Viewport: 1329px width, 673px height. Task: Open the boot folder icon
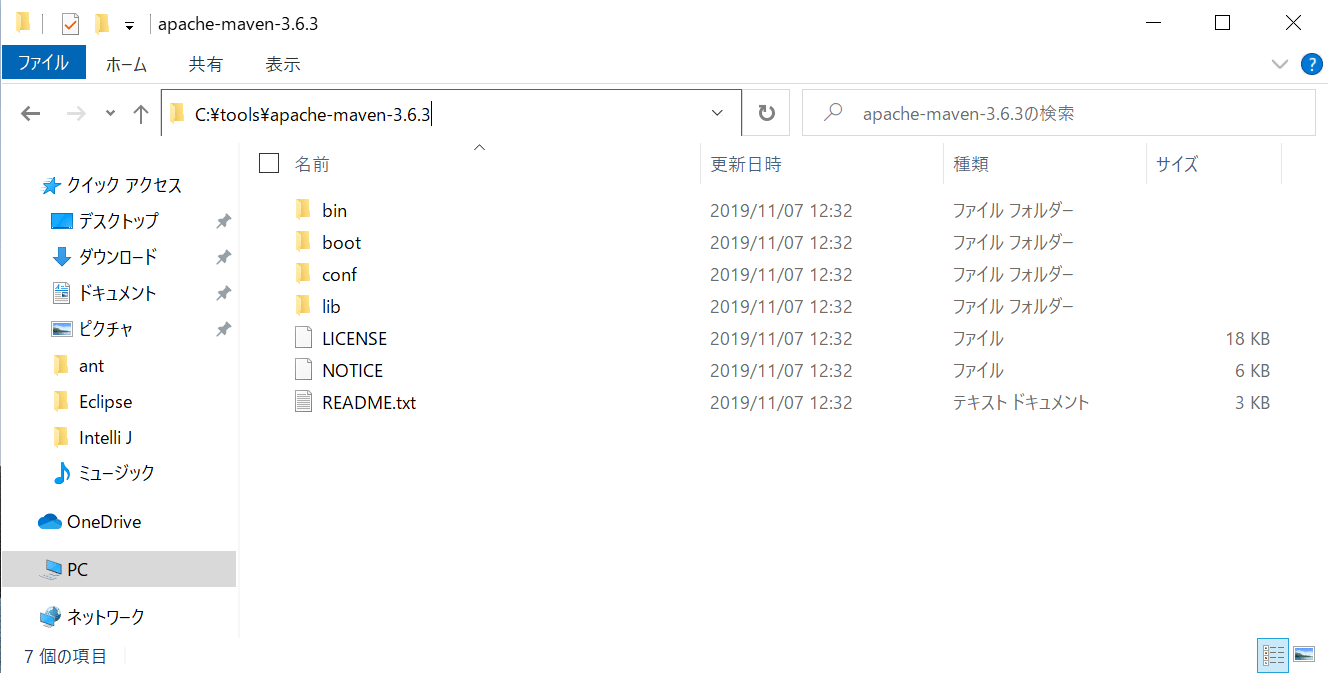tap(304, 242)
